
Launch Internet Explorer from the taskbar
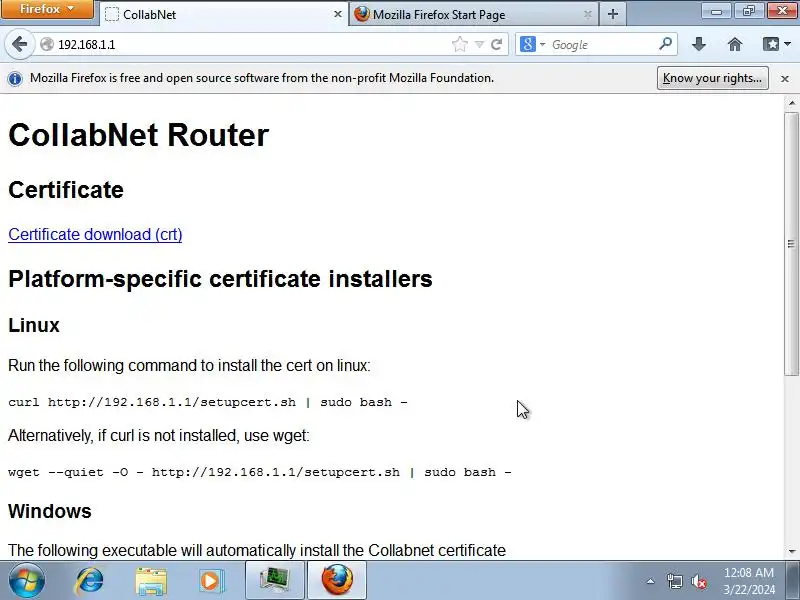click(89, 581)
